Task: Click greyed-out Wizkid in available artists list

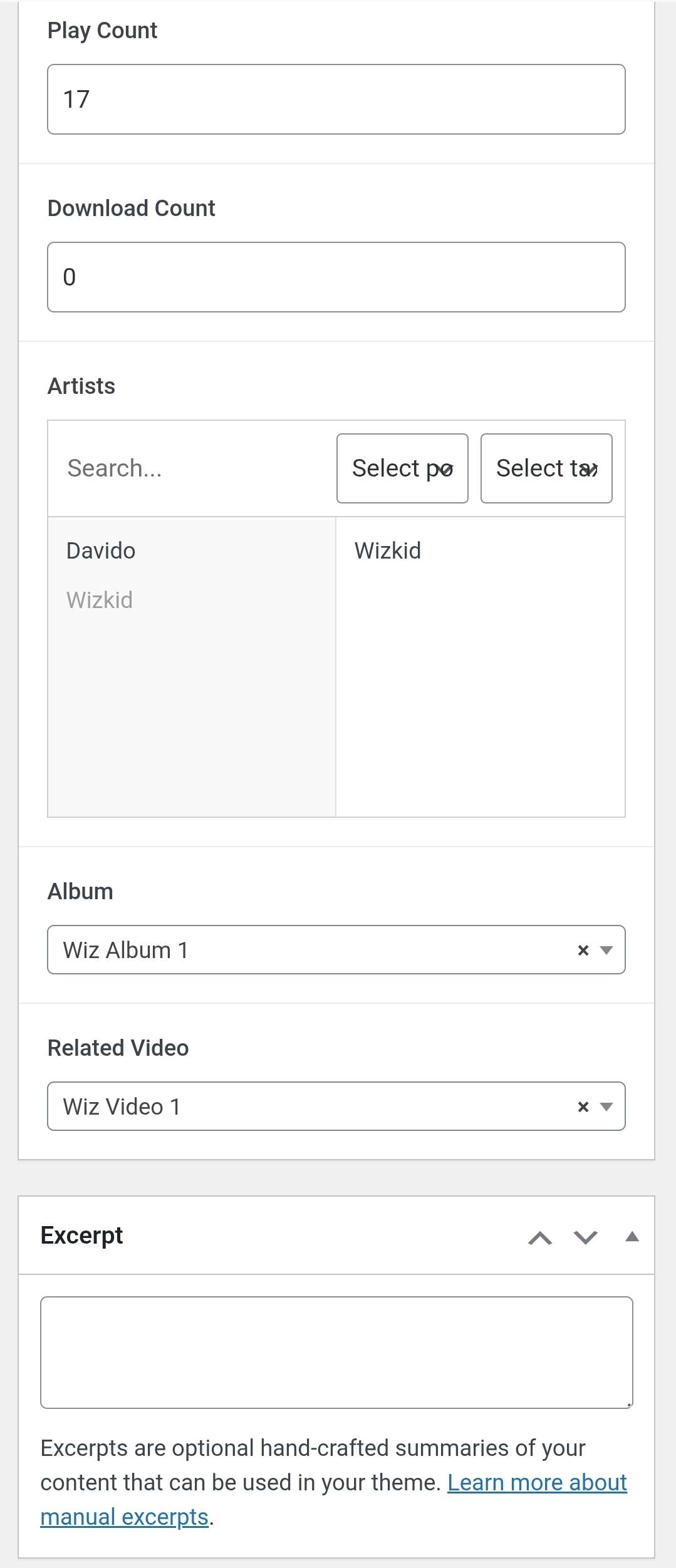Action: coord(100,601)
